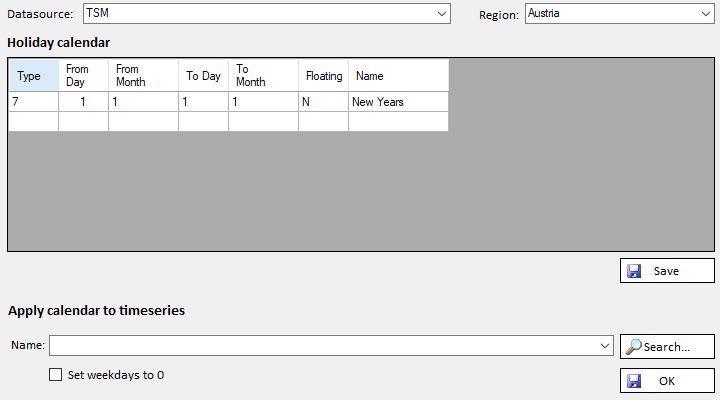Expand the timeseries Name dropdown
Image resolution: width=720 pixels, height=400 pixels.
point(604,346)
